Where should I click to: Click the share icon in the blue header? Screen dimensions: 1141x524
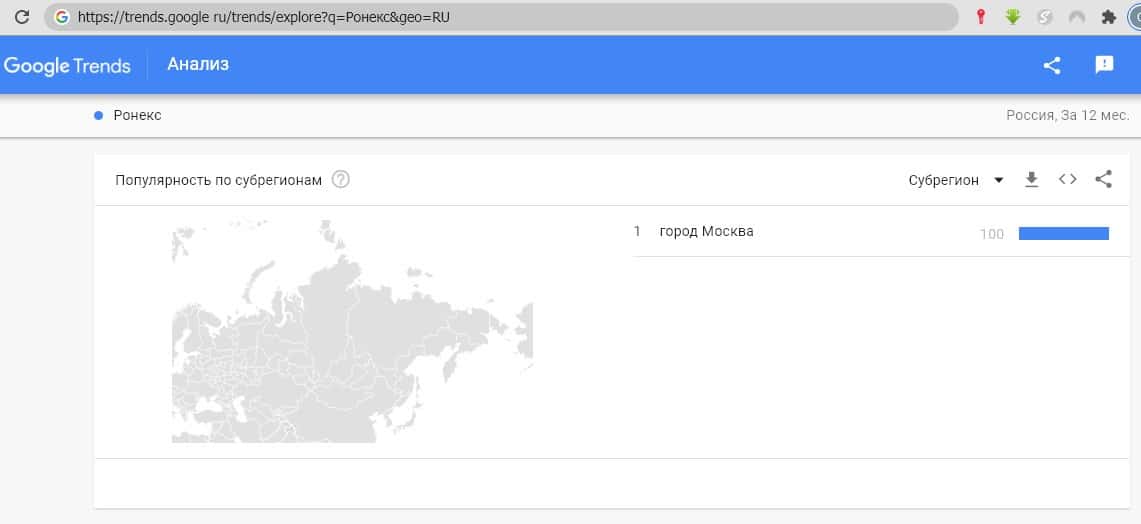tap(1052, 65)
